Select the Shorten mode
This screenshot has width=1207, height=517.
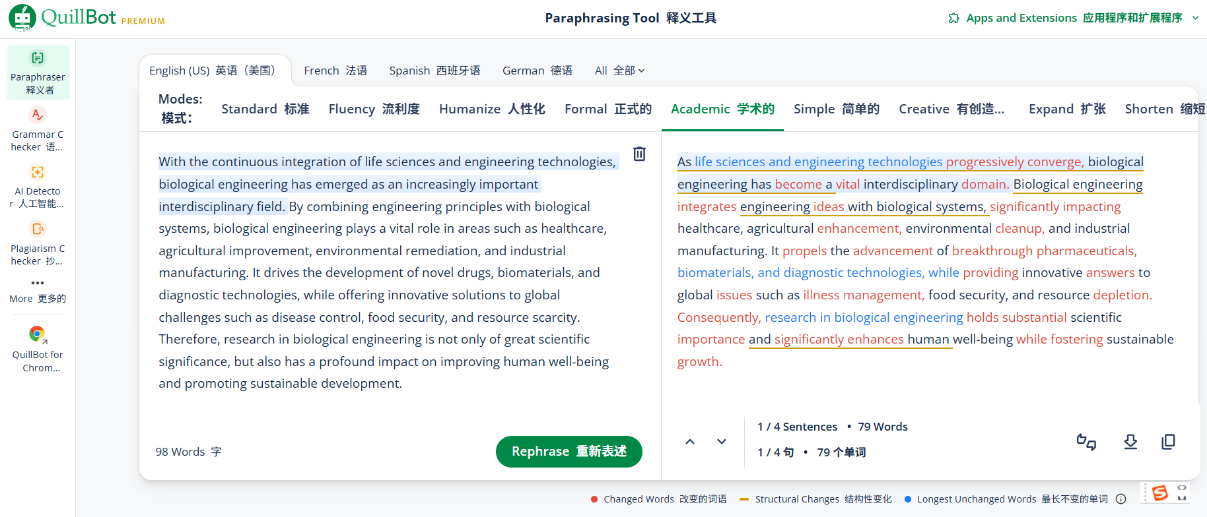[x=1165, y=109]
